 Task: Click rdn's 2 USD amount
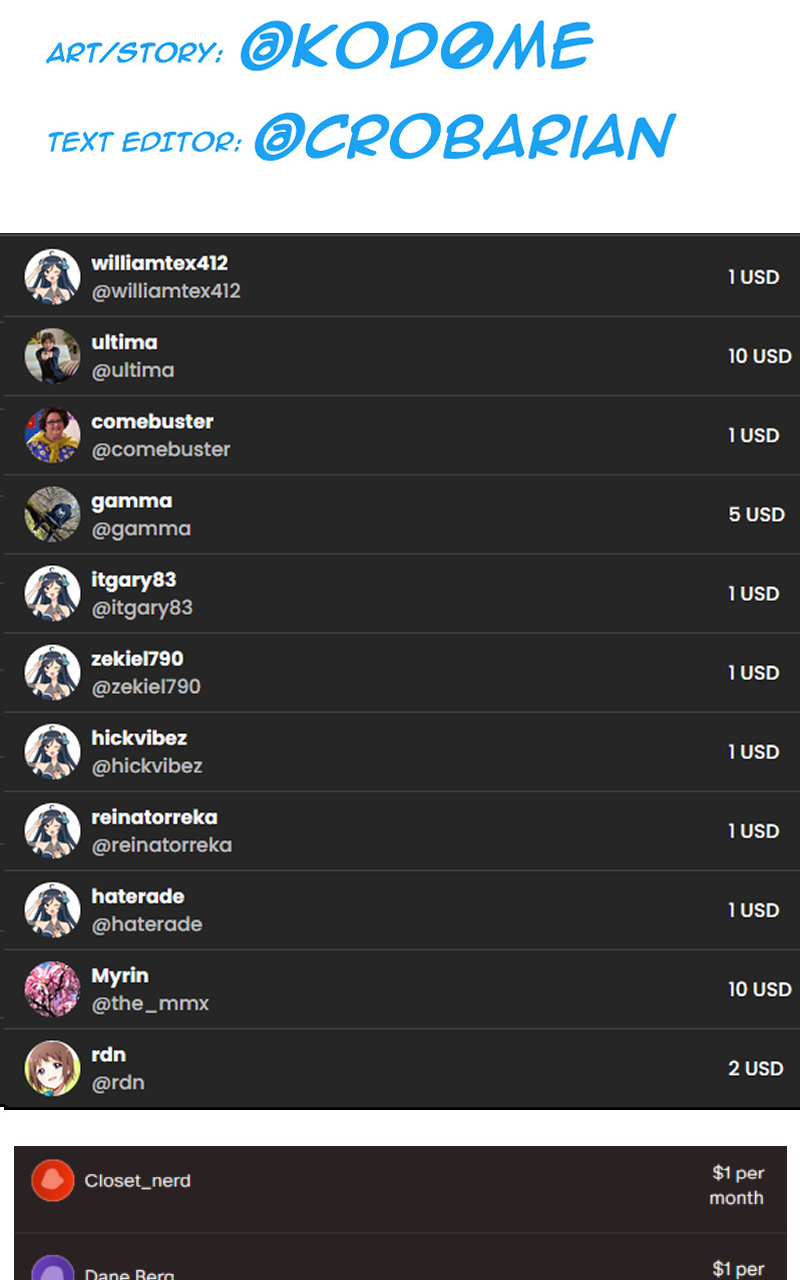pos(756,1069)
